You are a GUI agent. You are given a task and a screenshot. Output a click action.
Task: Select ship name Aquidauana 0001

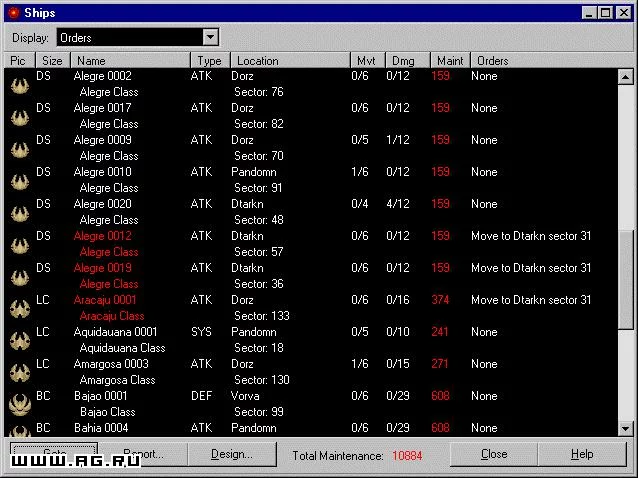coord(116,332)
